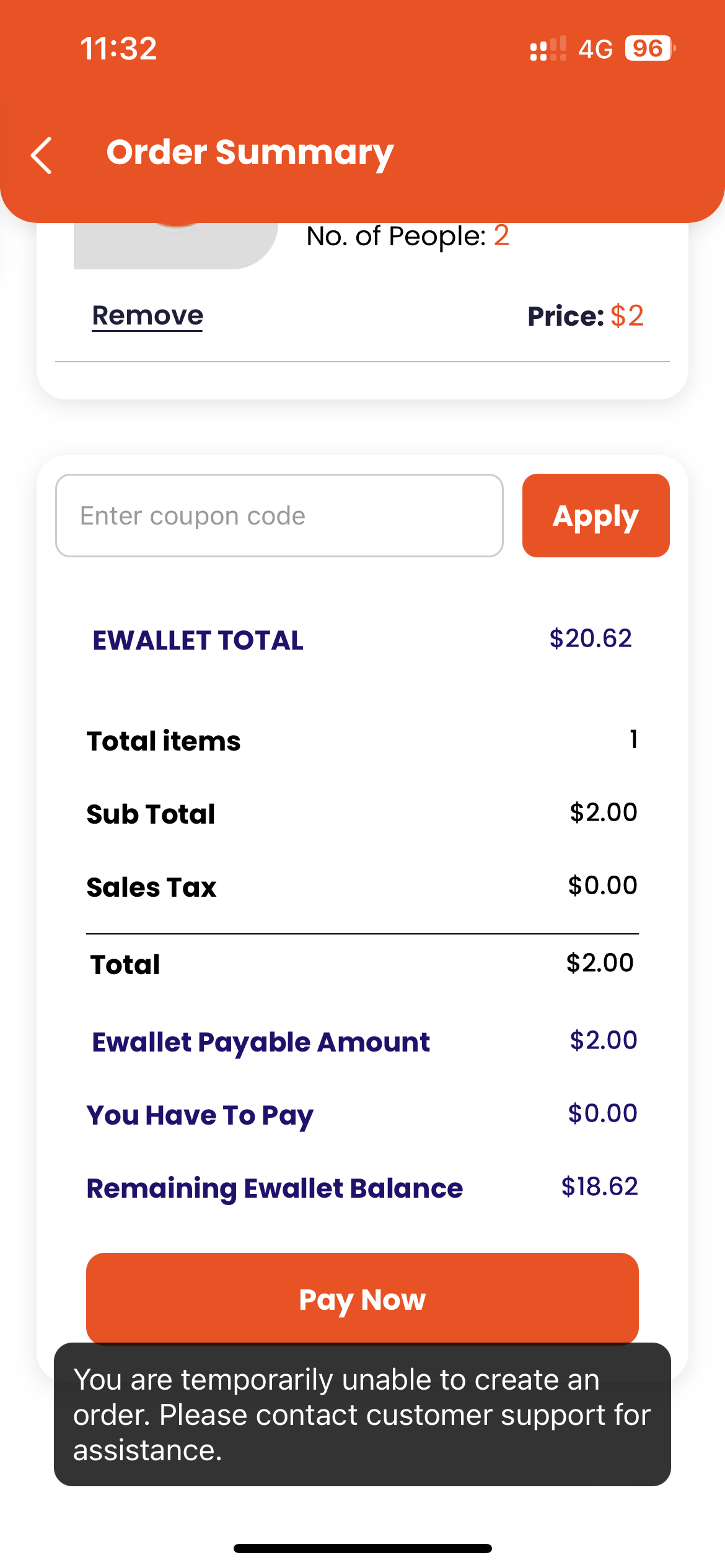
Task: Tap the Ewallet Payable Amount label
Action: pyautogui.click(x=260, y=1042)
